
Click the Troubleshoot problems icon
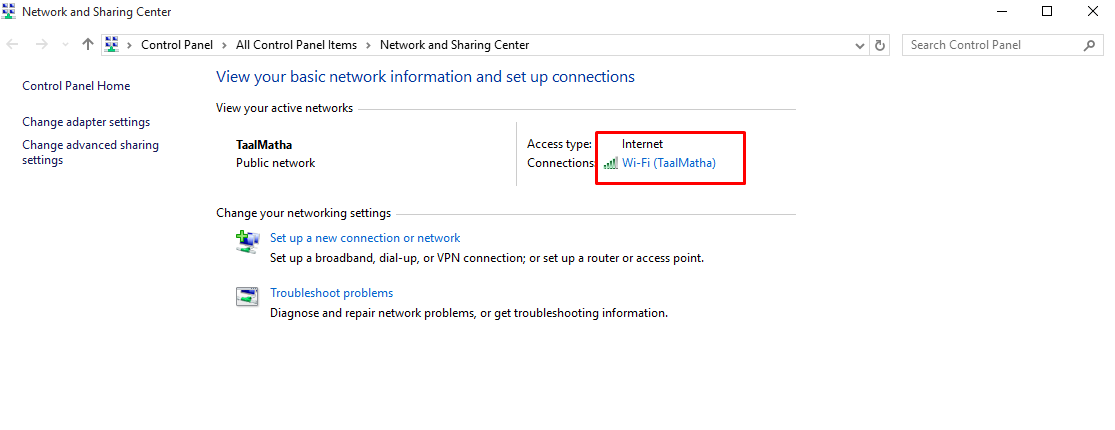[x=247, y=296]
